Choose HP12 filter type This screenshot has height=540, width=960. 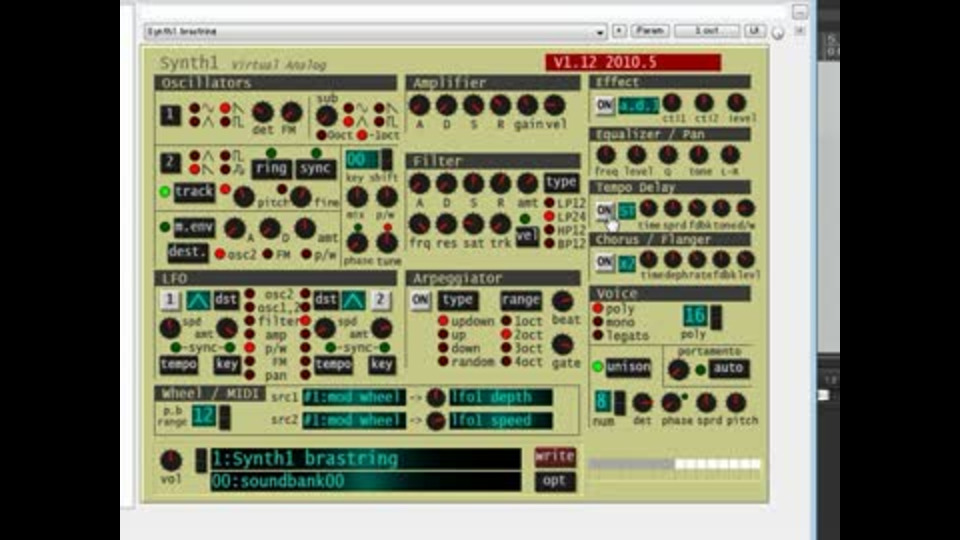pyautogui.click(x=549, y=230)
